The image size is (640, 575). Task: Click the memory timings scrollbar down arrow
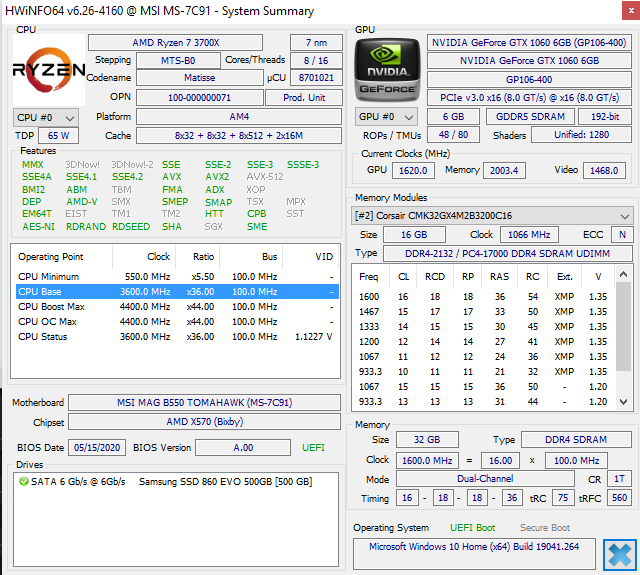click(x=623, y=402)
